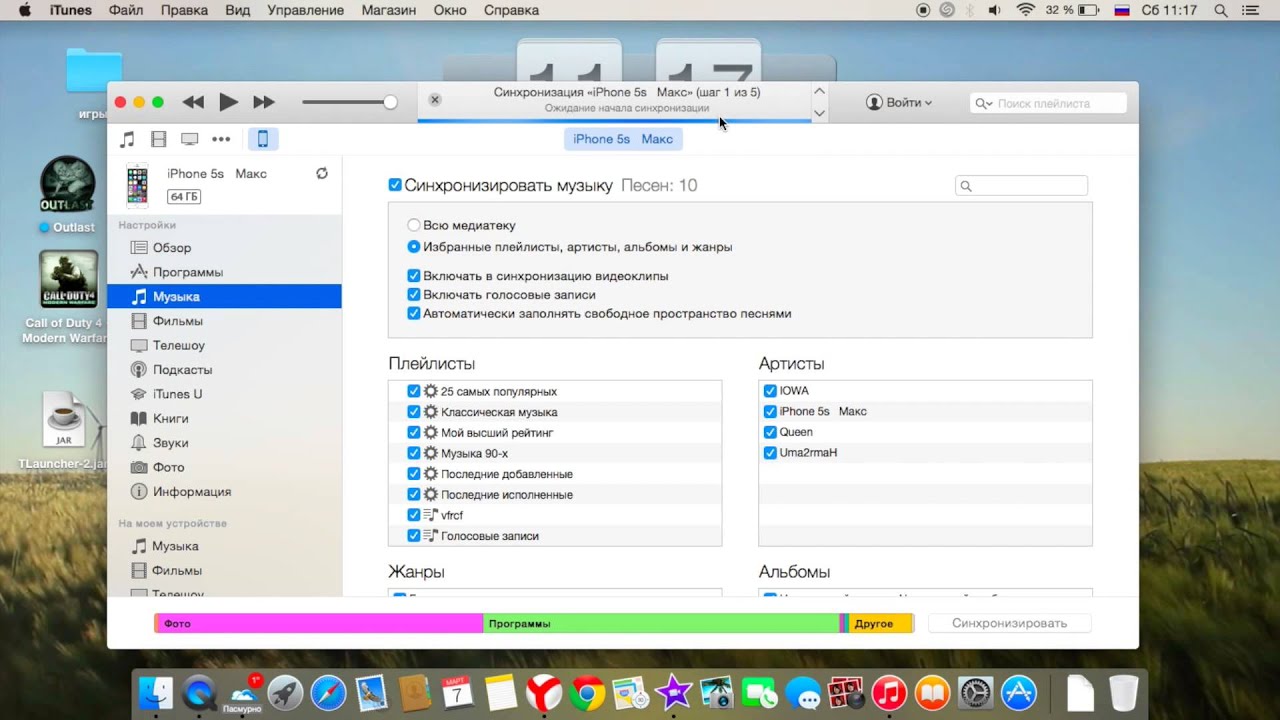Click the iPhone 5s Макс device pill
Image resolution: width=1280 pixels, height=720 pixels.
[x=623, y=139]
